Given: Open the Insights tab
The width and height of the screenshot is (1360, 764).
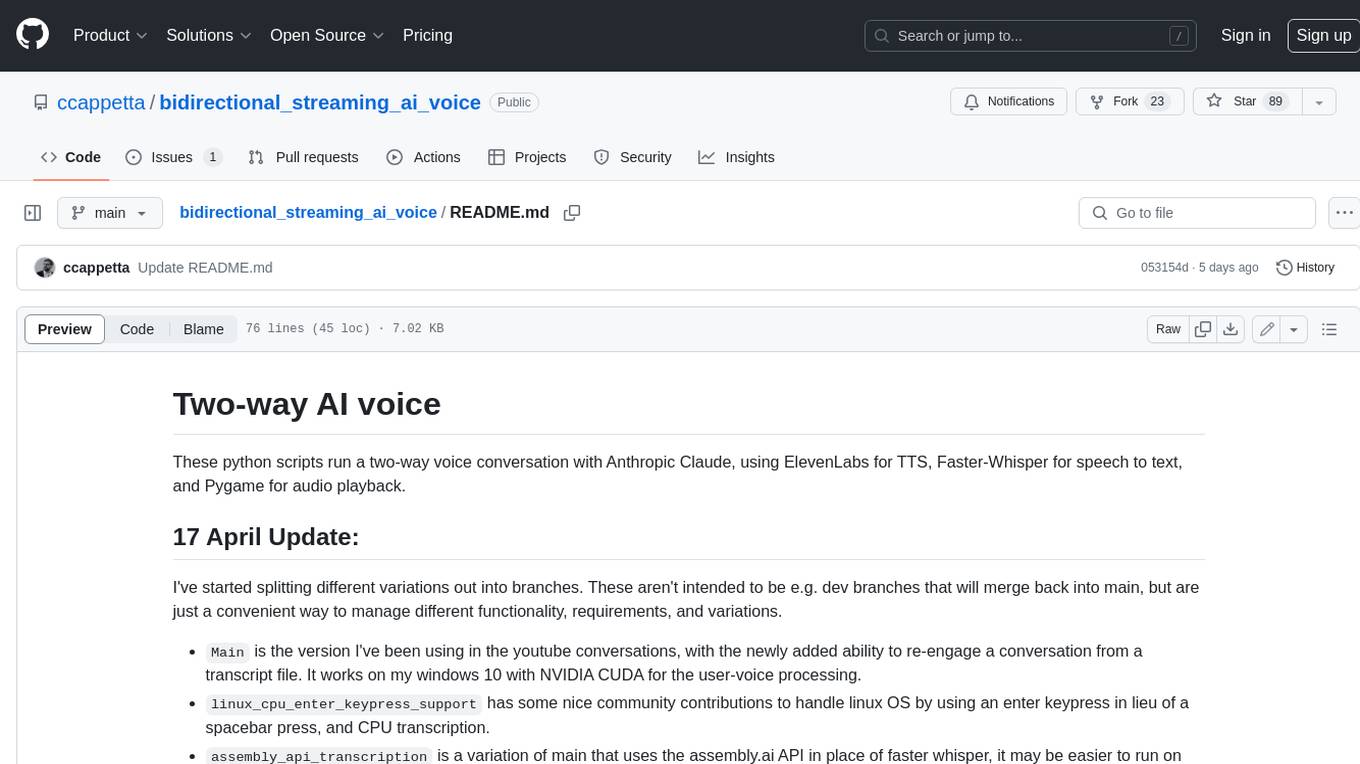Looking at the screenshot, I should (x=736, y=157).
